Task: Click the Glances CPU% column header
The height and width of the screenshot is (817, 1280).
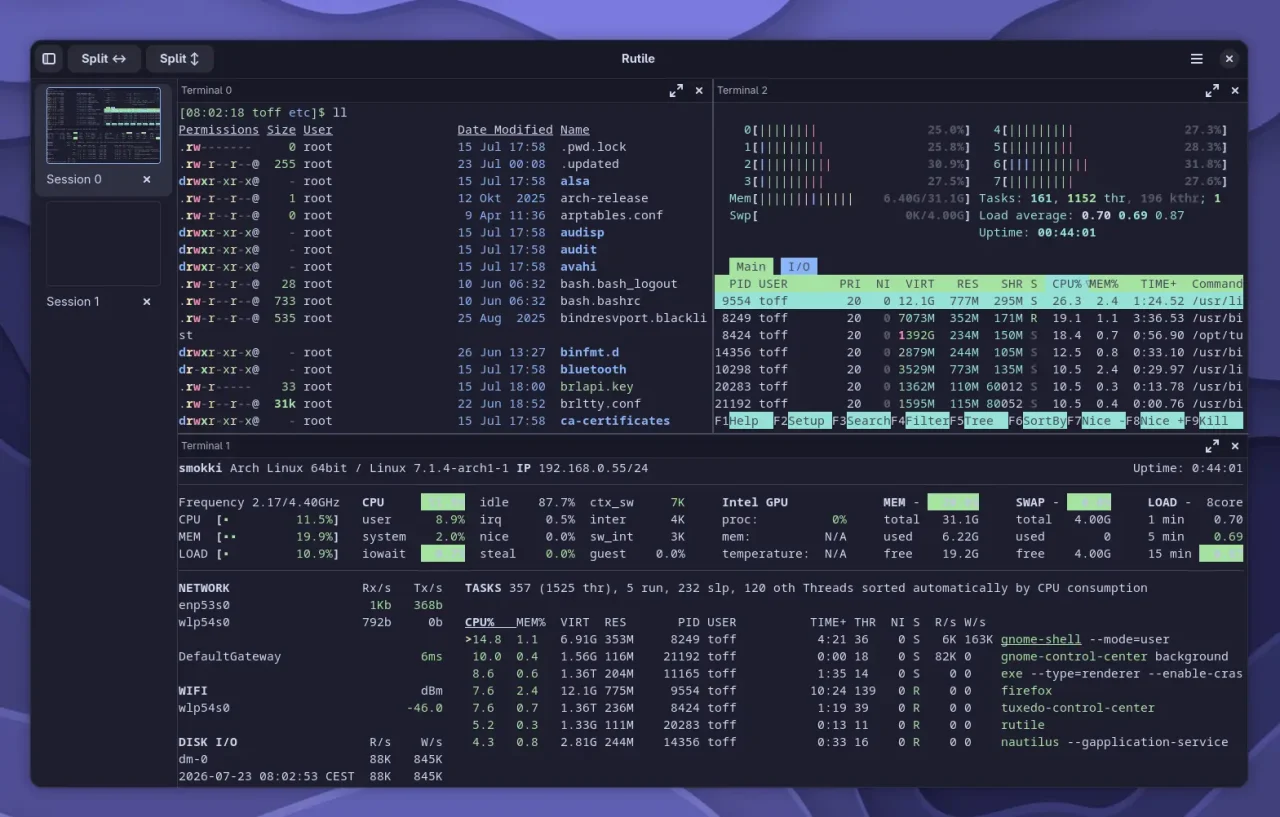Action: pyautogui.click(x=480, y=622)
